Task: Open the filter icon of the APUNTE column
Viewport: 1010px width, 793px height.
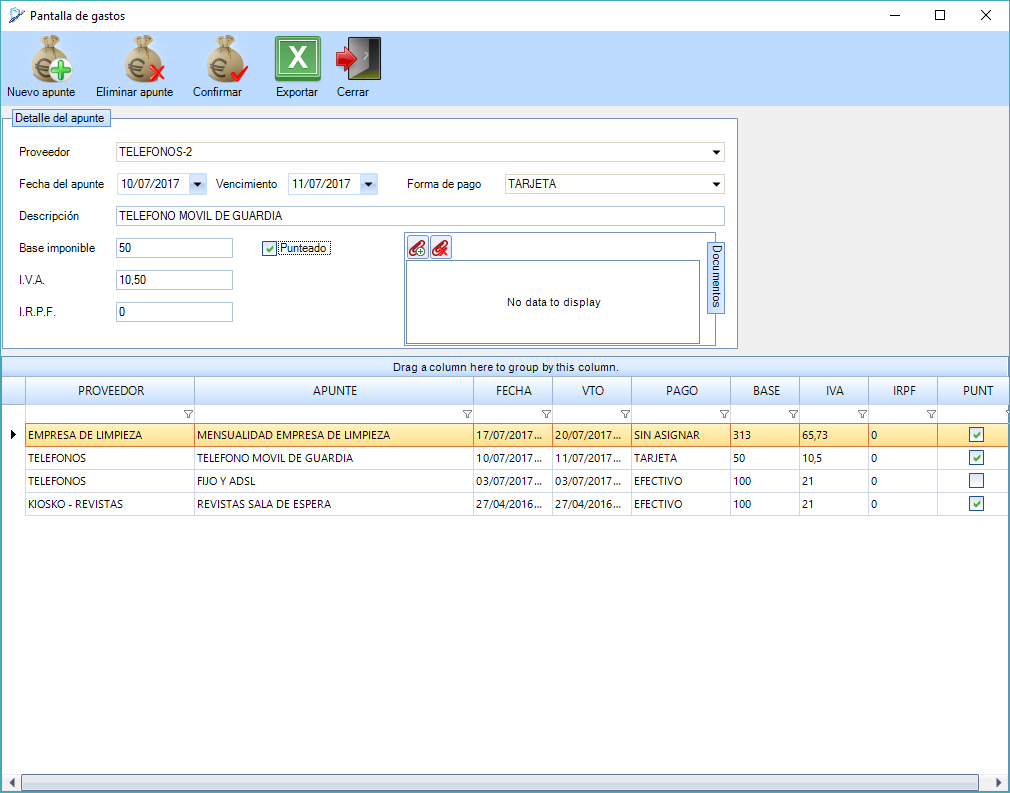Action: pyautogui.click(x=468, y=414)
